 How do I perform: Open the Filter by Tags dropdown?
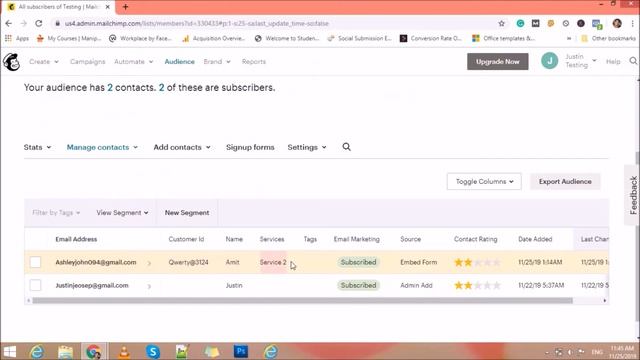coord(56,213)
